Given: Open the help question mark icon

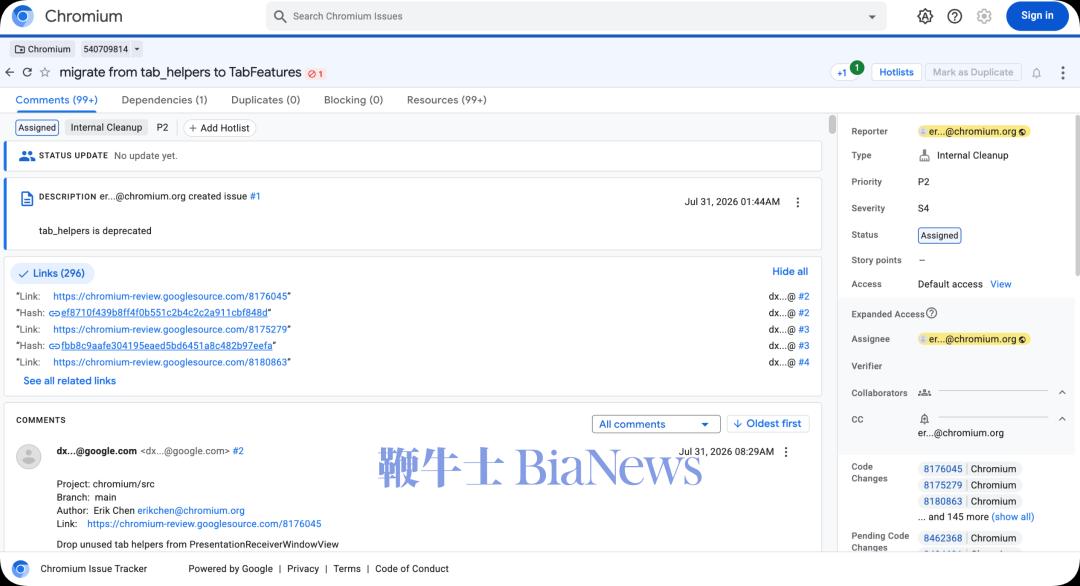Looking at the screenshot, I should [x=955, y=16].
